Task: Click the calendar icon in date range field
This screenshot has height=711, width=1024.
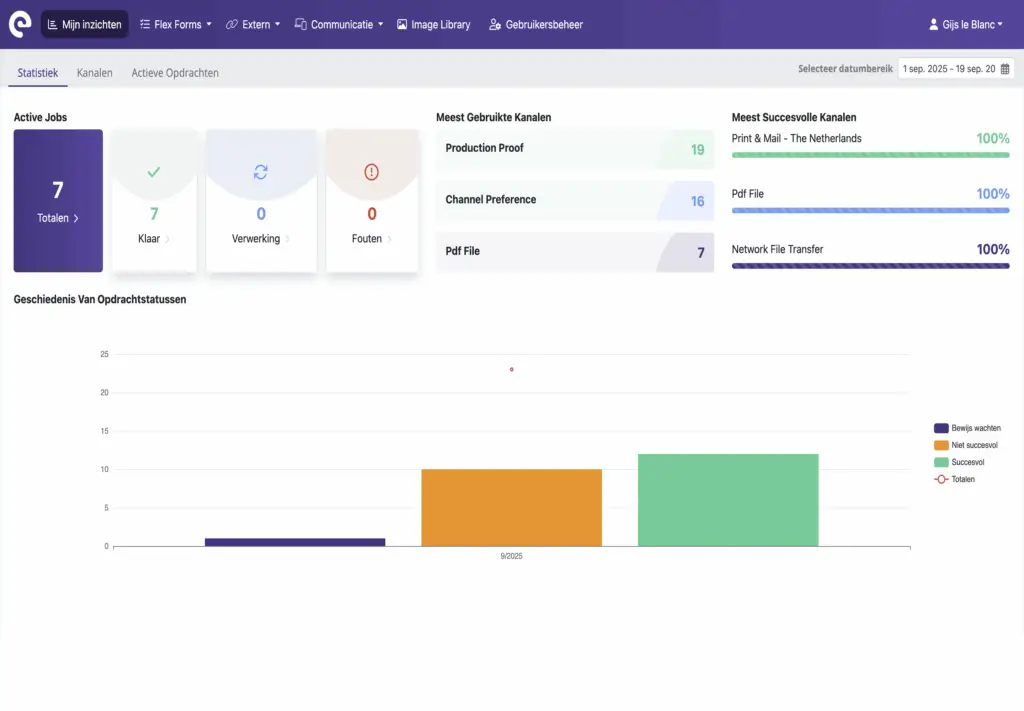Action: [1005, 69]
